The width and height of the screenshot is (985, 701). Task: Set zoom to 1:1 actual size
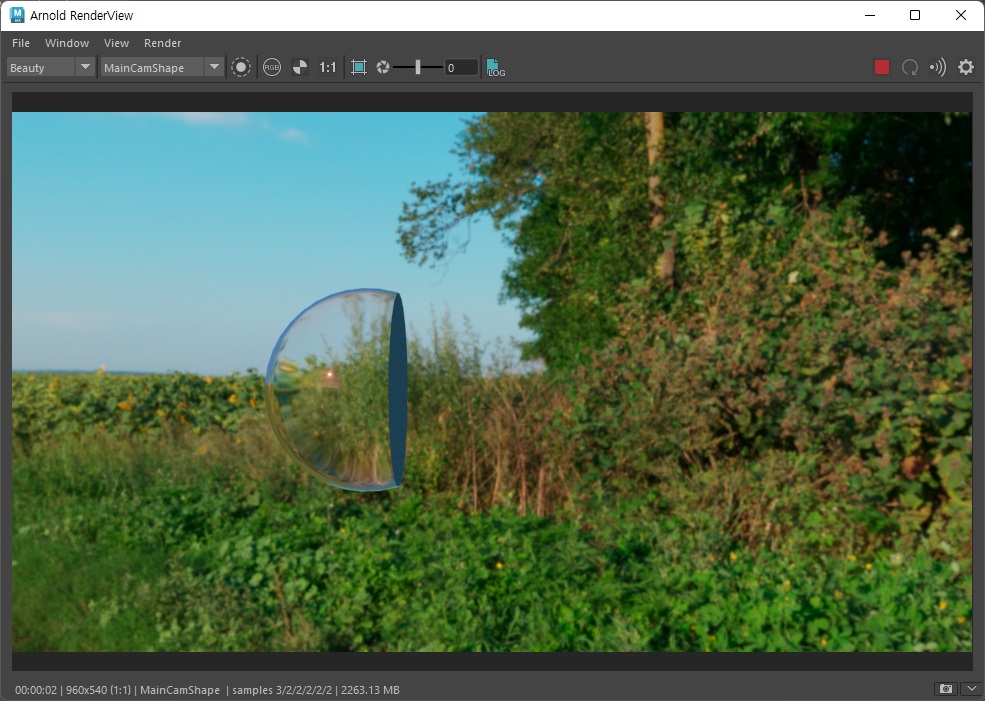[328, 67]
